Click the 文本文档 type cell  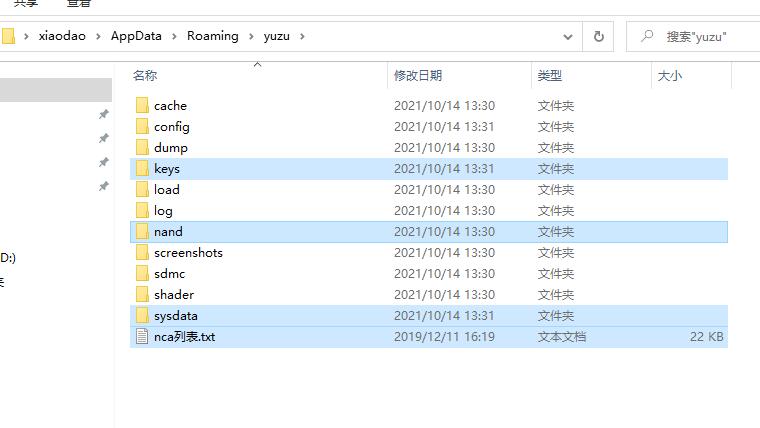tap(562, 336)
